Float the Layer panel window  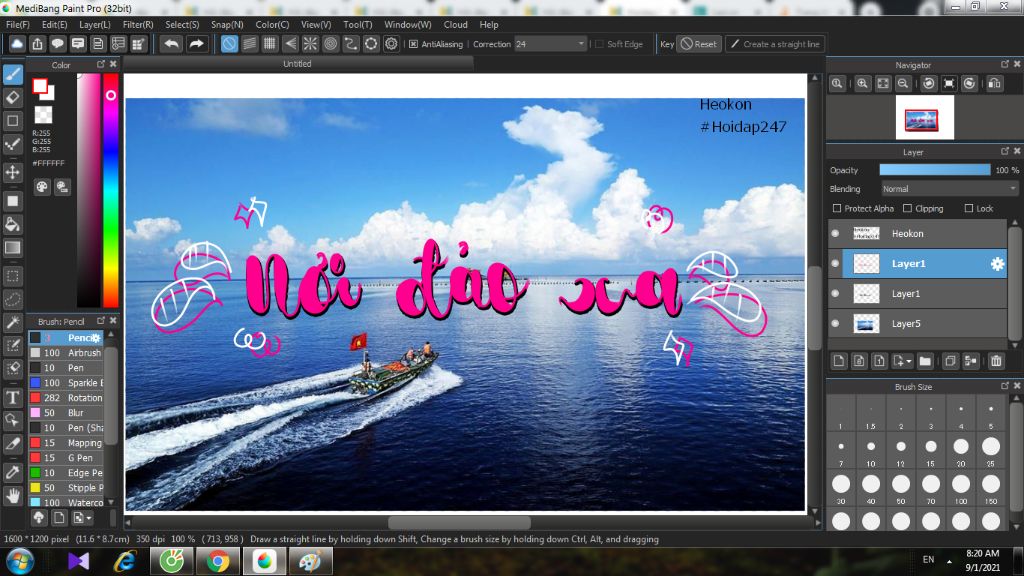1004,151
